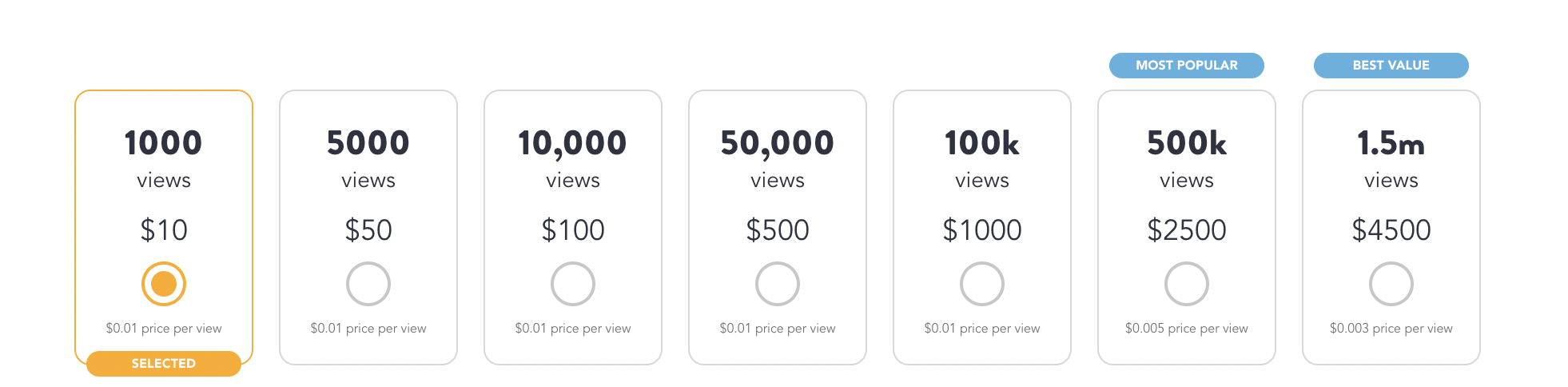Screen dimensions: 1568x387
Task: Click the $100 price in 10,000 views card
Action: point(573,230)
